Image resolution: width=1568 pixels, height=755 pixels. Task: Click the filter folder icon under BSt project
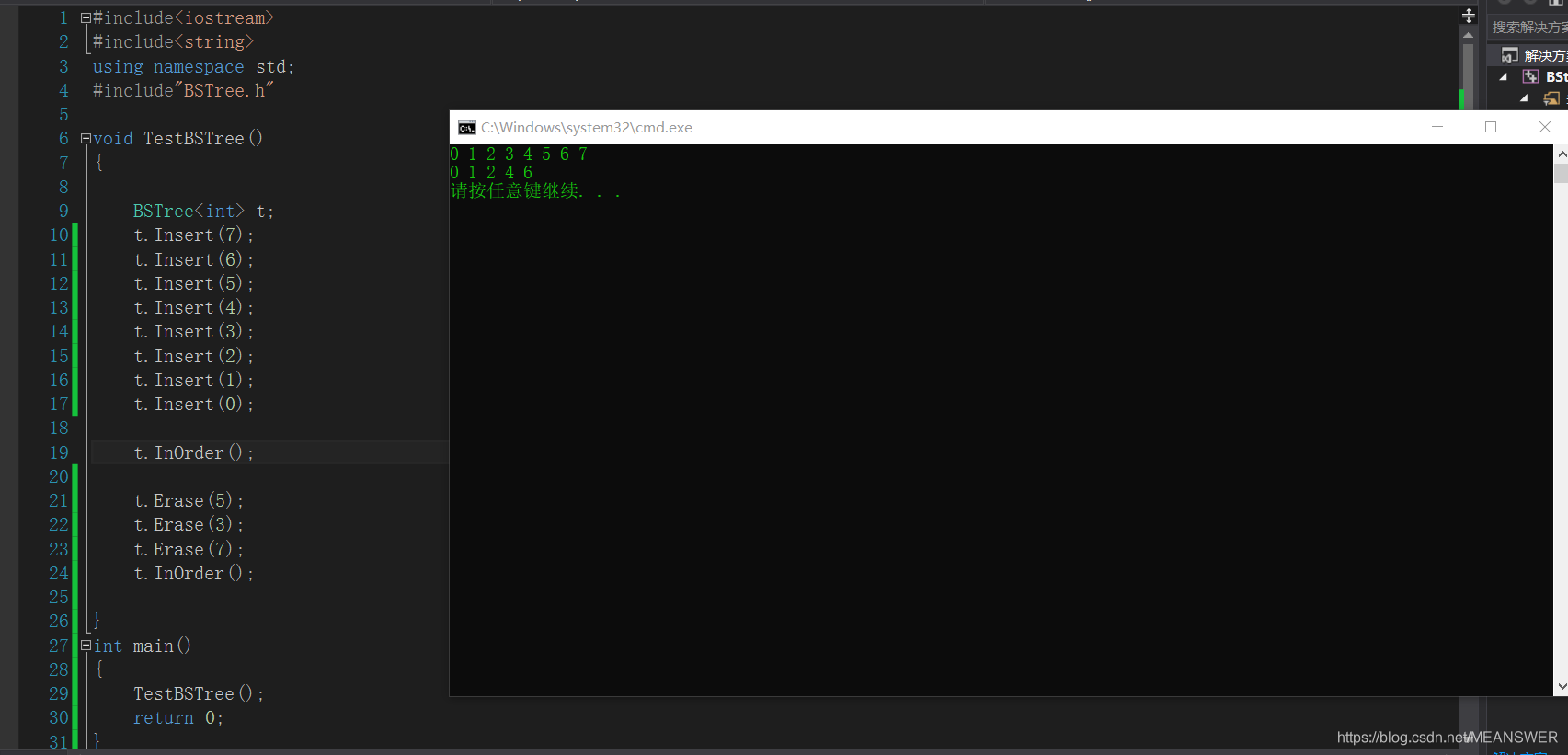[1551, 98]
